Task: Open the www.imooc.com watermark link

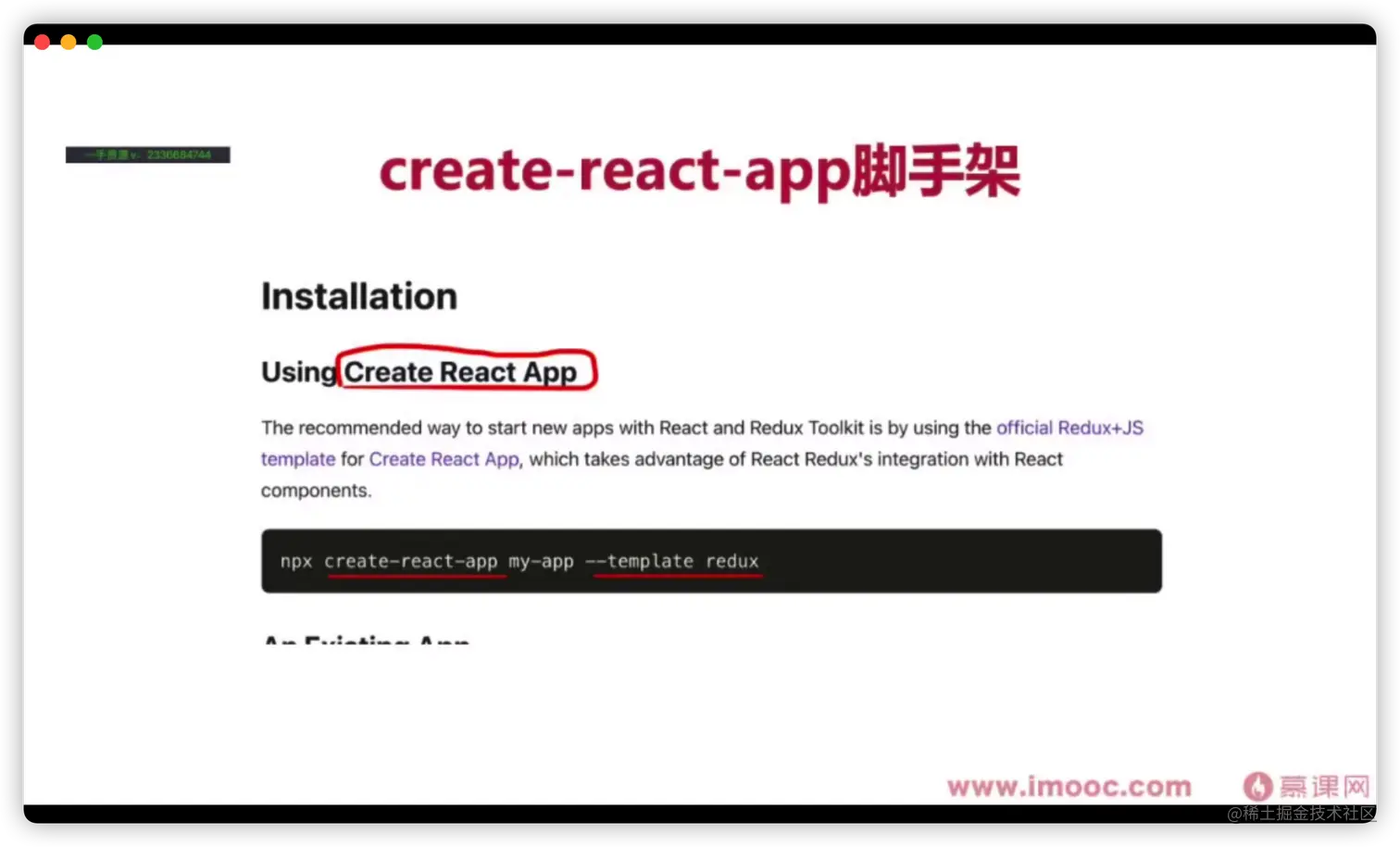Action: click(x=1069, y=787)
